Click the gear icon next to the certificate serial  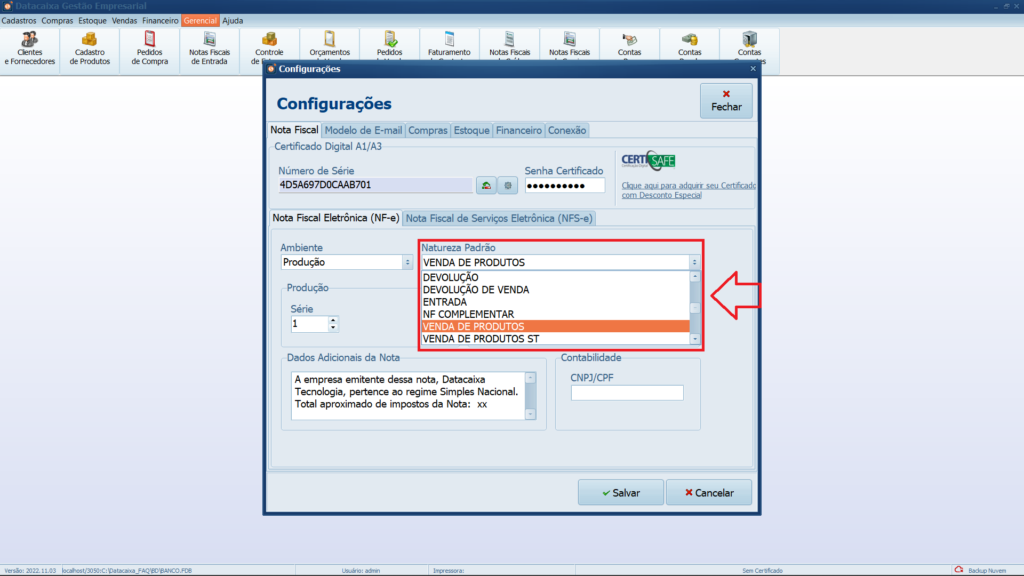pos(508,185)
